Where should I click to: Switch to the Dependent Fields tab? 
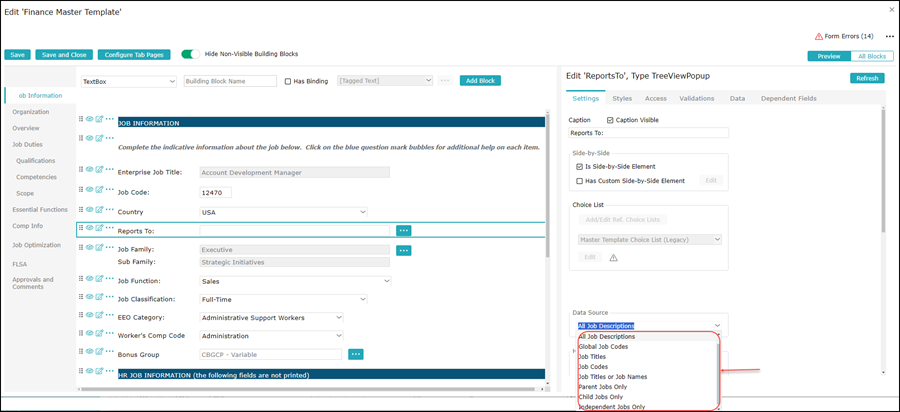click(789, 99)
